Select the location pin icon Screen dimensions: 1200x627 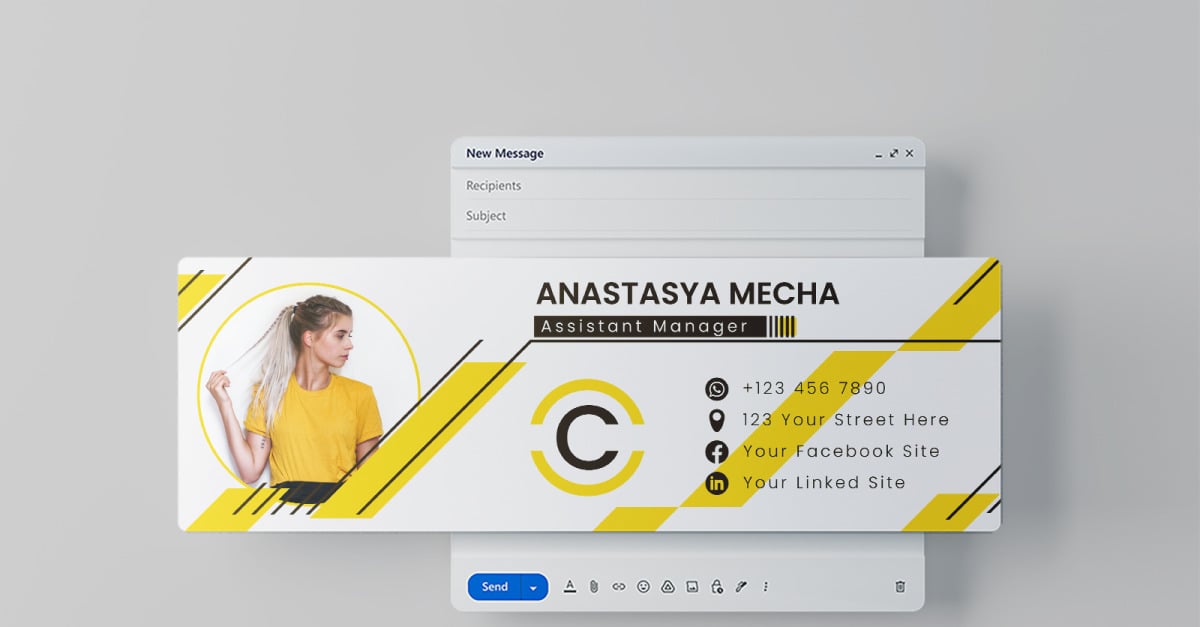pos(716,420)
